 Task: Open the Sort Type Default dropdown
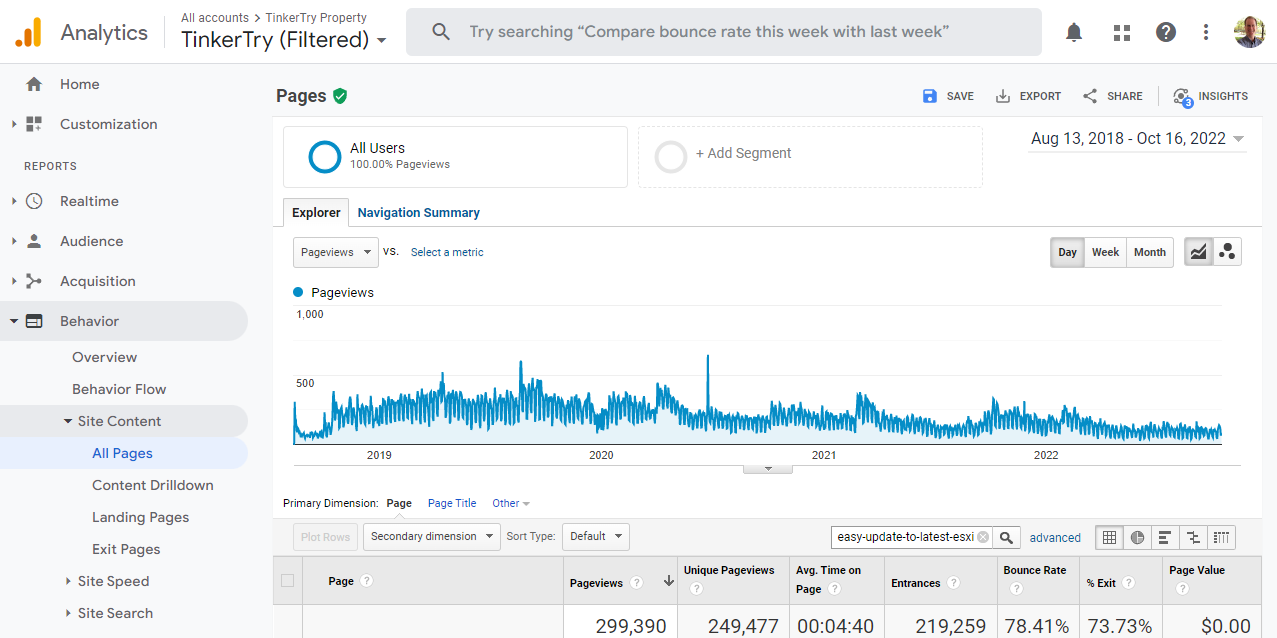coord(596,537)
